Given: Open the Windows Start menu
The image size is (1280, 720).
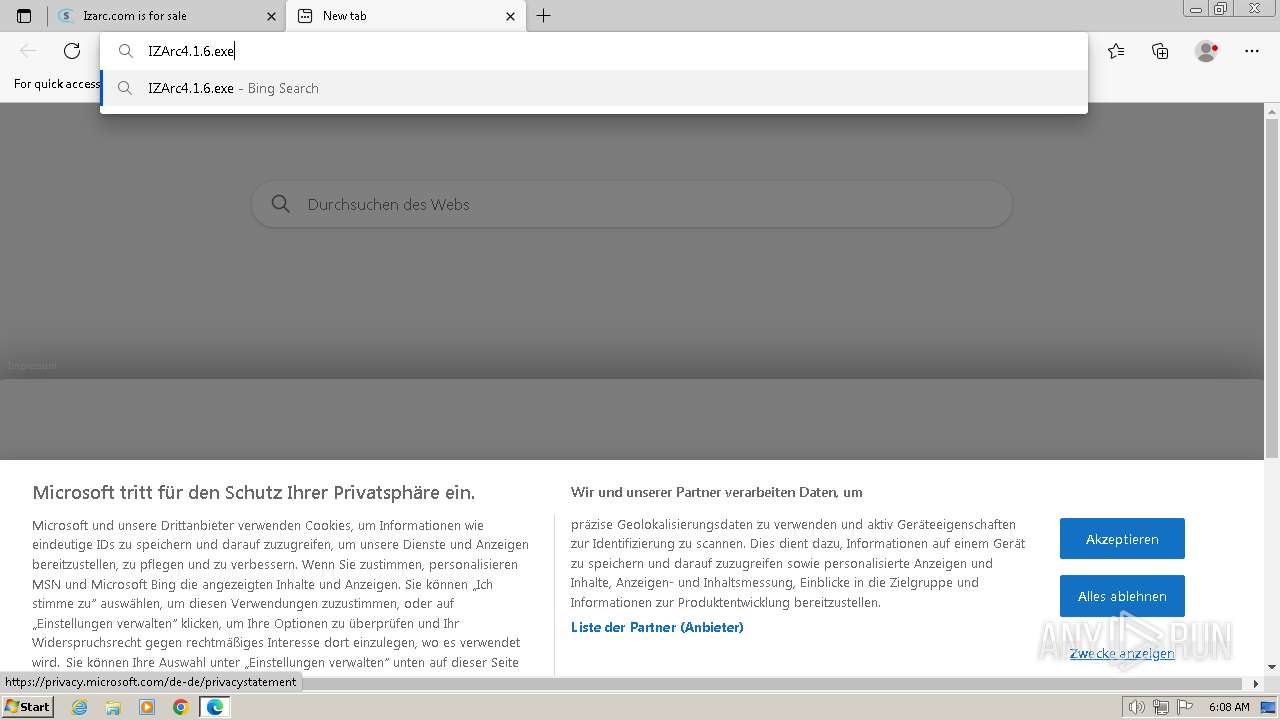Looking at the screenshot, I should [x=28, y=707].
